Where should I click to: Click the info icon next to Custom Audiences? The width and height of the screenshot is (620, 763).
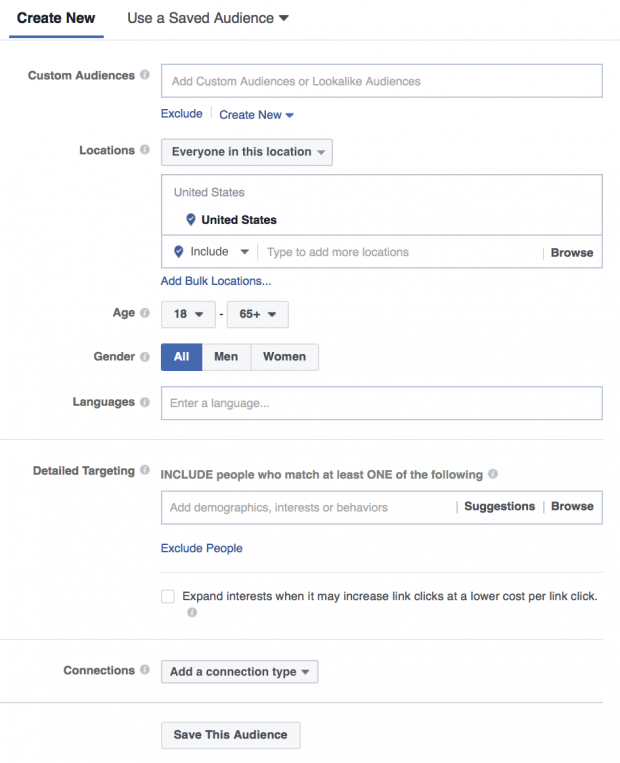click(x=145, y=74)
